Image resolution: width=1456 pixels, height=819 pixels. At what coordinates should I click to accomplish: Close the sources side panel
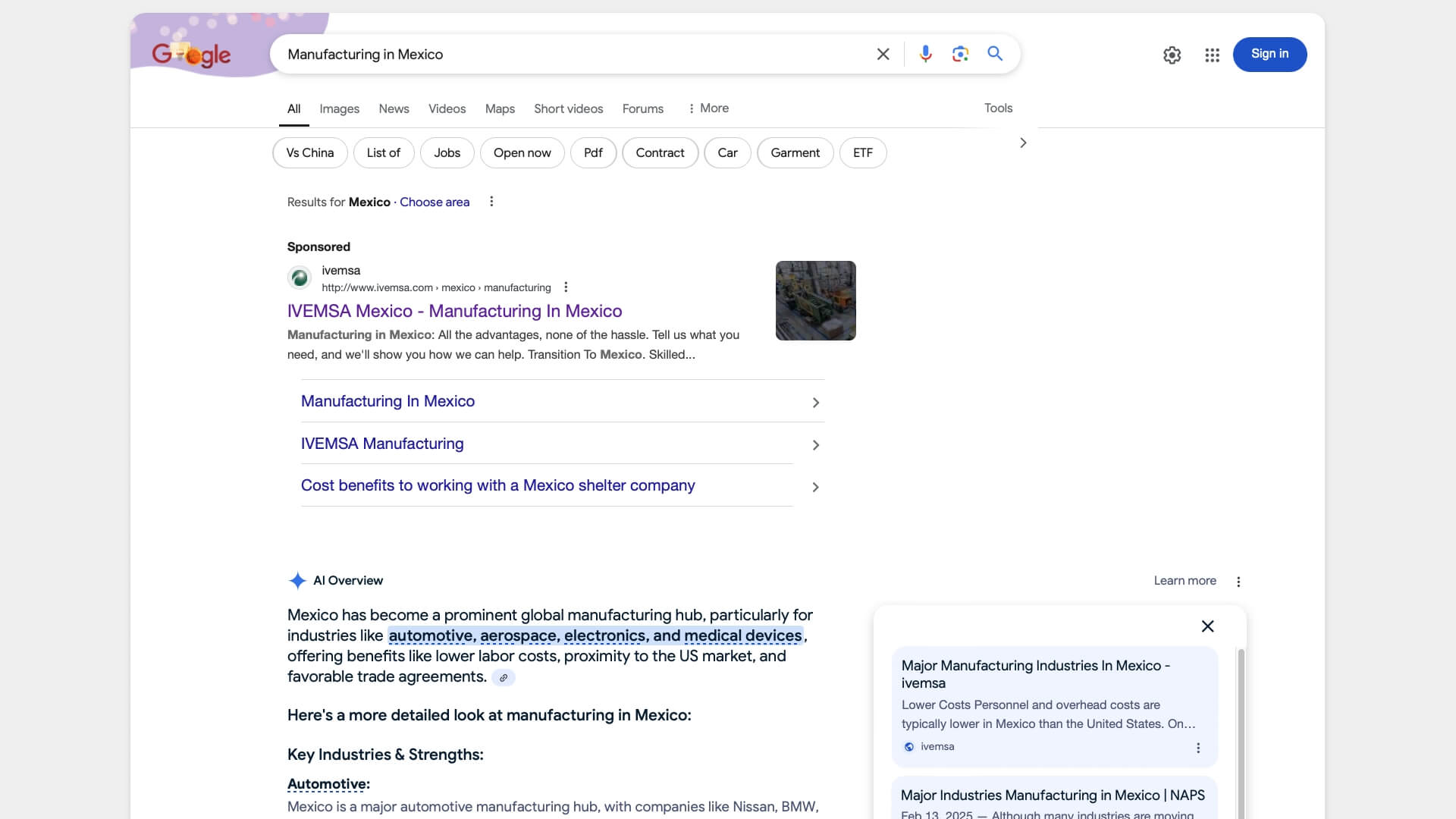[1208, 626]
